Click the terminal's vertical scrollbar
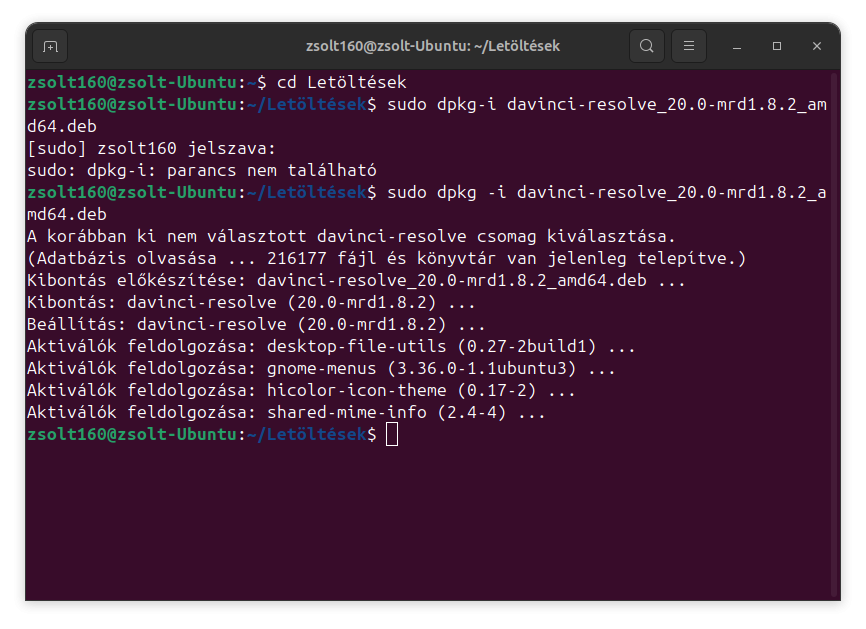 [x=834, y=330]
